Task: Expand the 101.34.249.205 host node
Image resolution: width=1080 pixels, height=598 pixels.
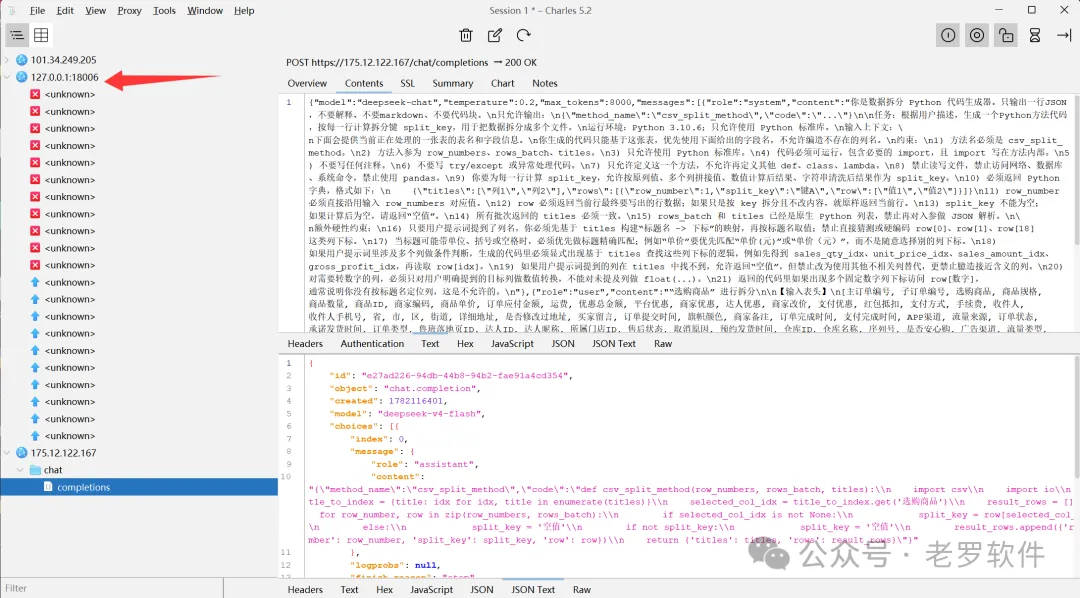Action: click(7, 60)
